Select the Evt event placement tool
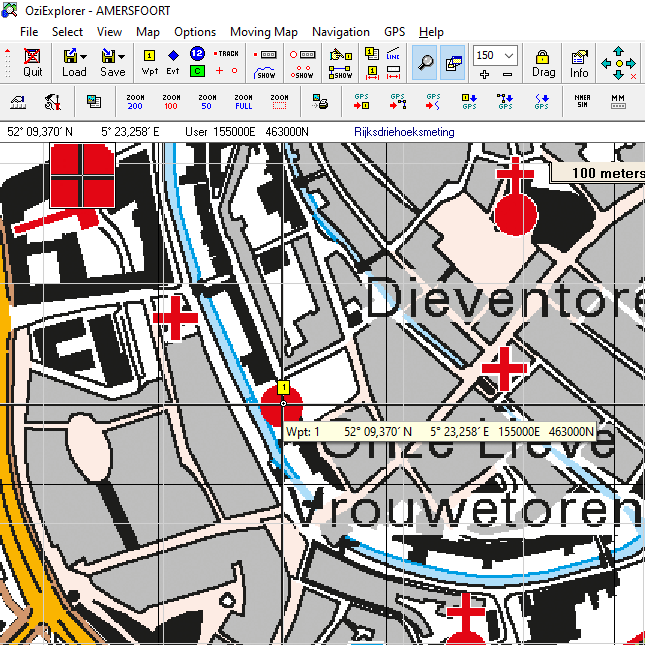 173,62
